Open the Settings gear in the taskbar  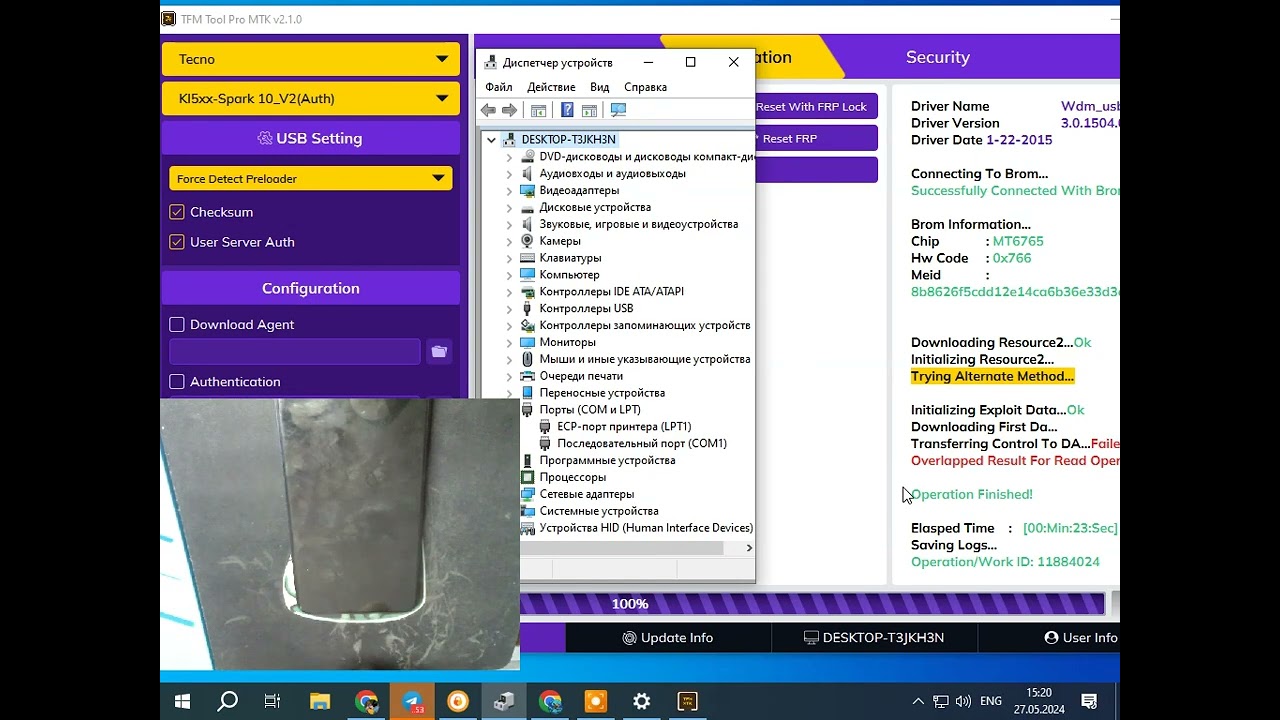(x=642, y=701)
